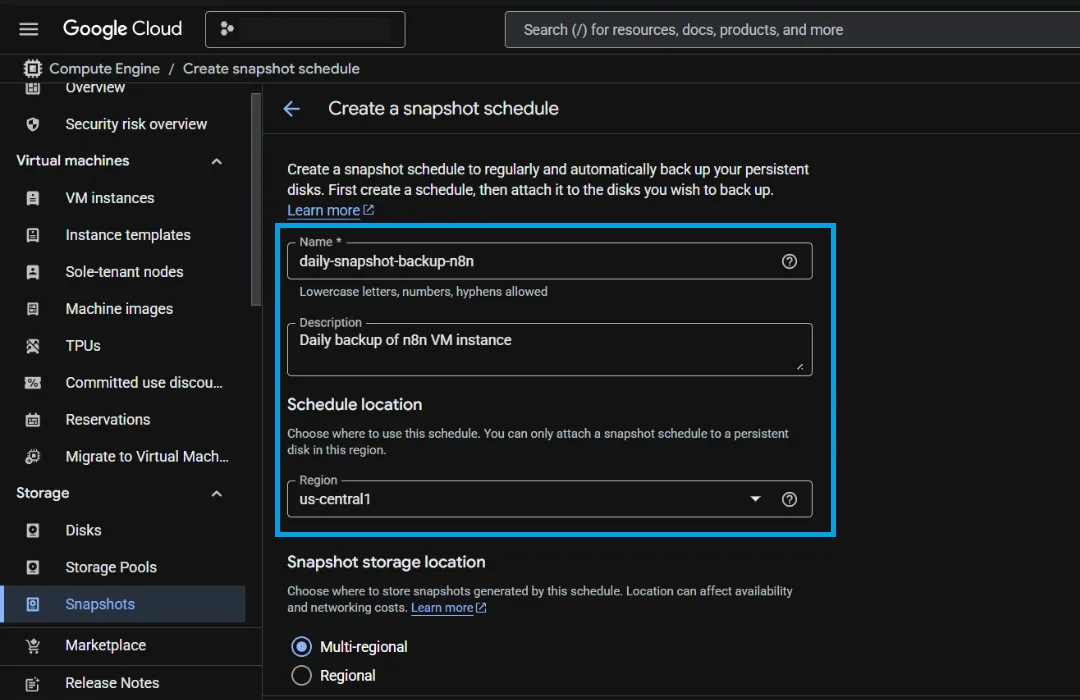This screenshot has height=700, width=1080.
Task: Open Disks page in sidebar
Action: coord(83,531)
